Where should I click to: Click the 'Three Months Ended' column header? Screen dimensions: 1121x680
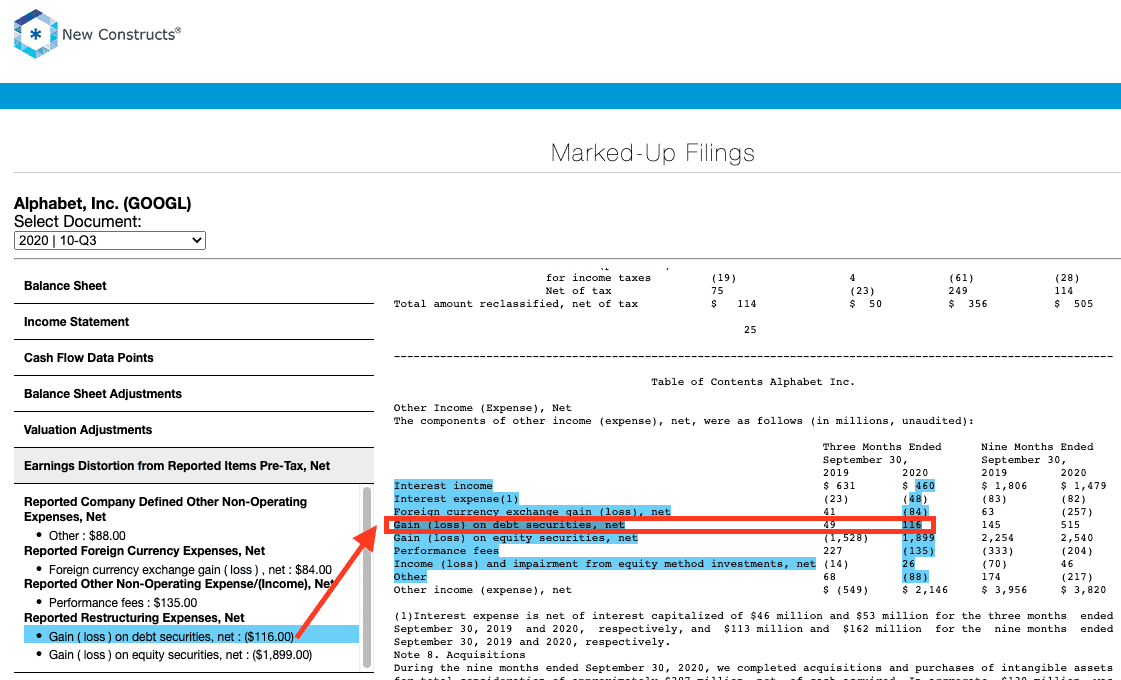point(882,447)
